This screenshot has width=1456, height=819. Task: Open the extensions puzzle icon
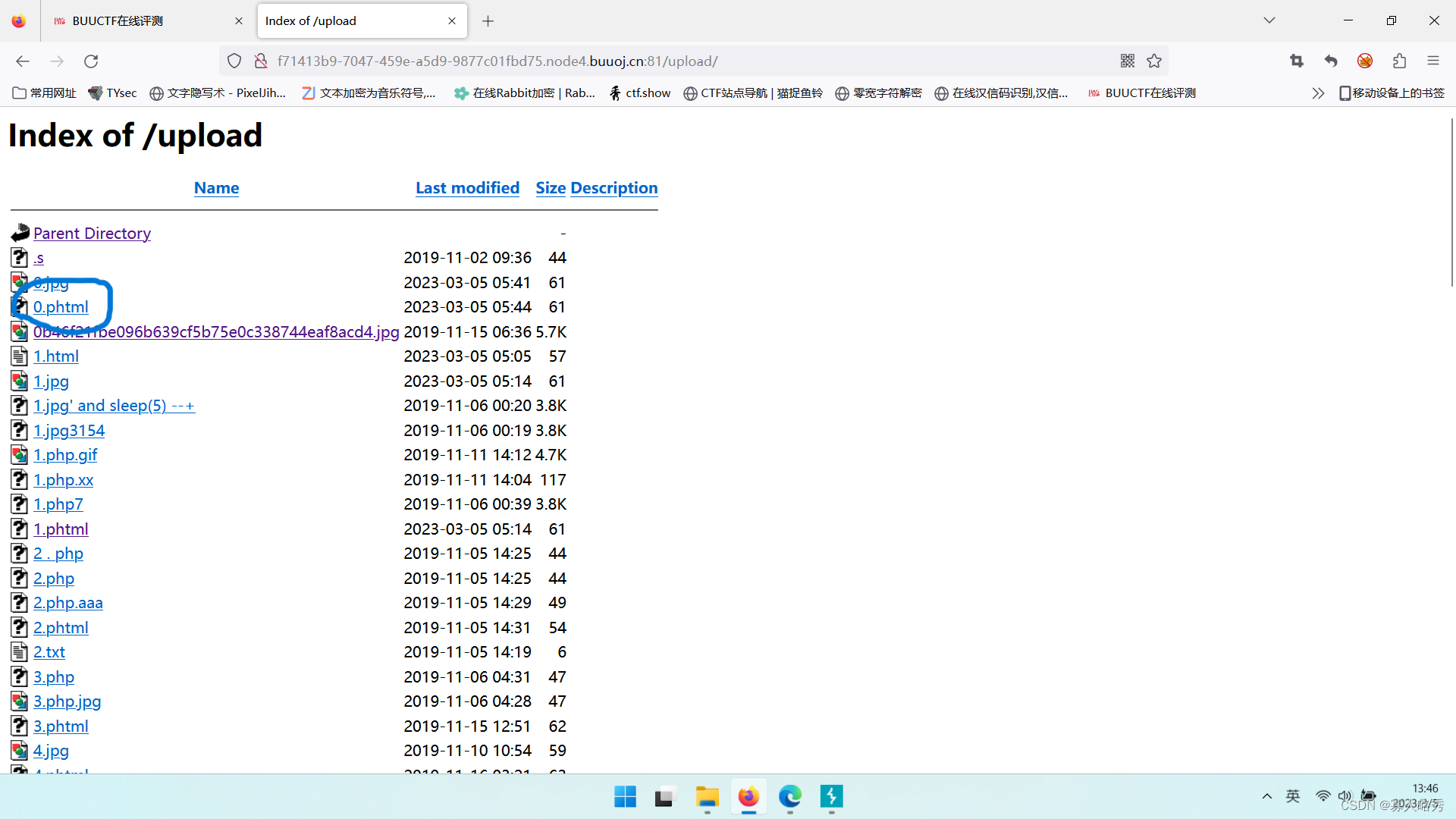pos(1399,61)
